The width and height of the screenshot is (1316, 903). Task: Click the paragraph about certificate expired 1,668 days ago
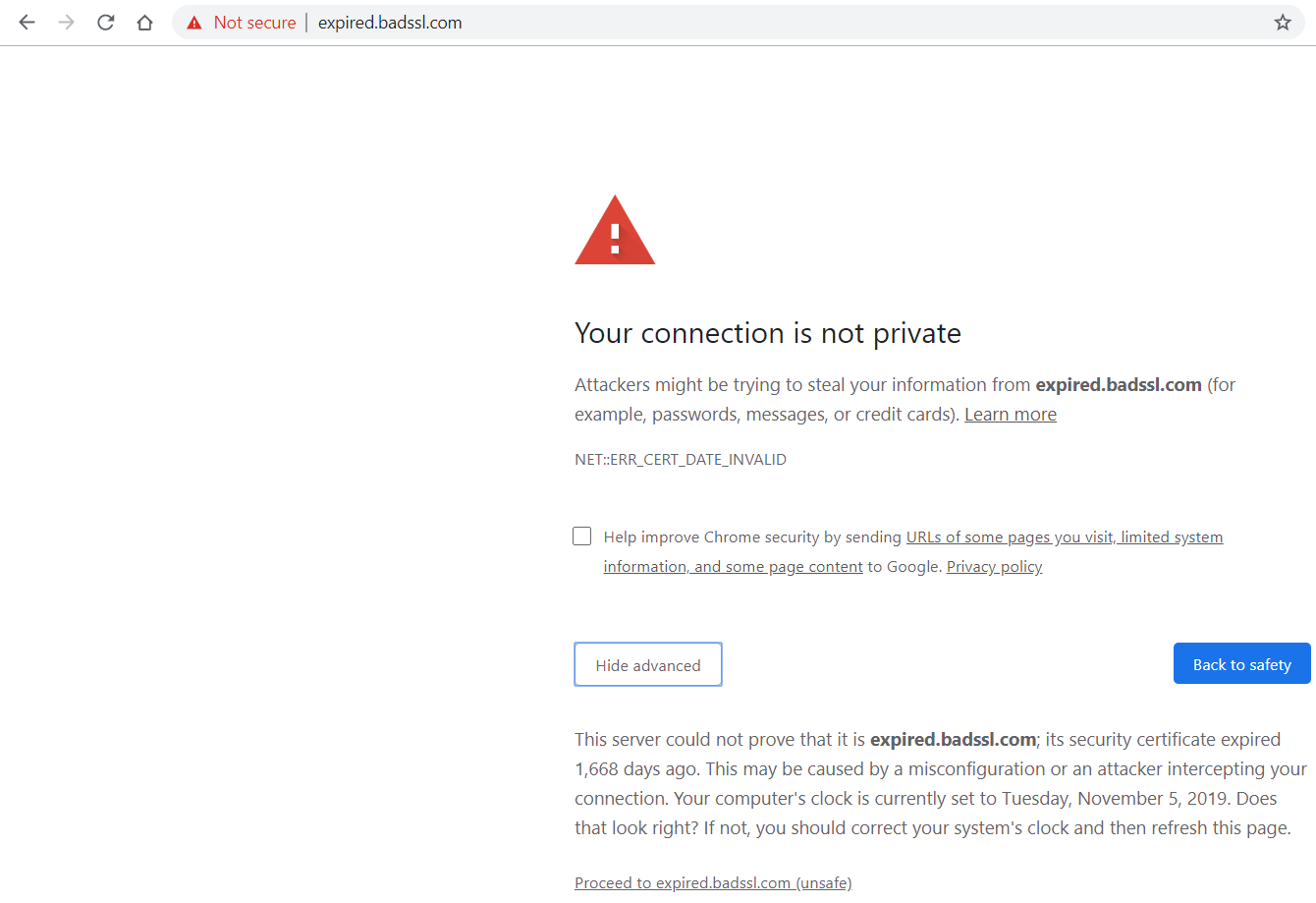941,783
